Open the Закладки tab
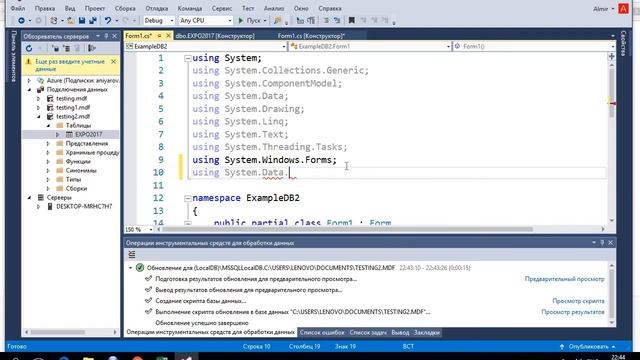This screenshot has height=360, width=640. [427, 333]
